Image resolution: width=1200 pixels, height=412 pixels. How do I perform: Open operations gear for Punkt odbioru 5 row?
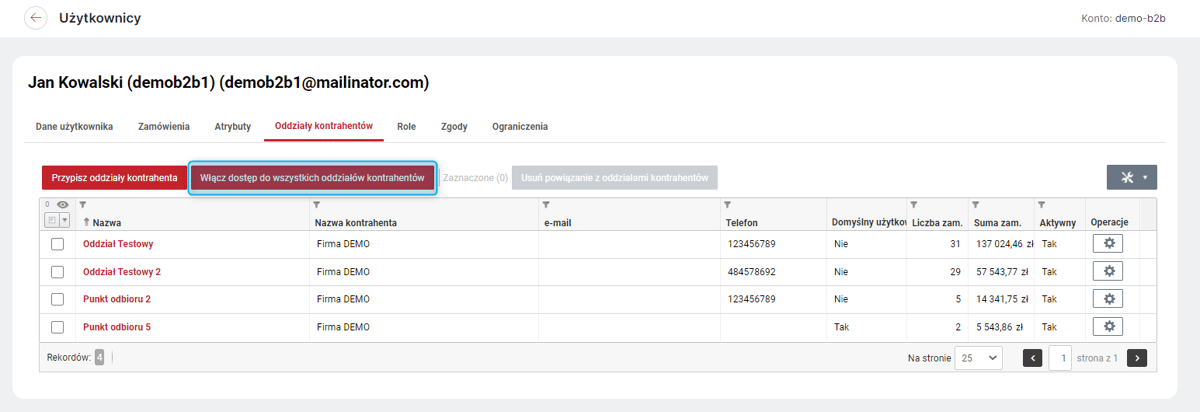pyautogui.click(x=1108, y=326)
